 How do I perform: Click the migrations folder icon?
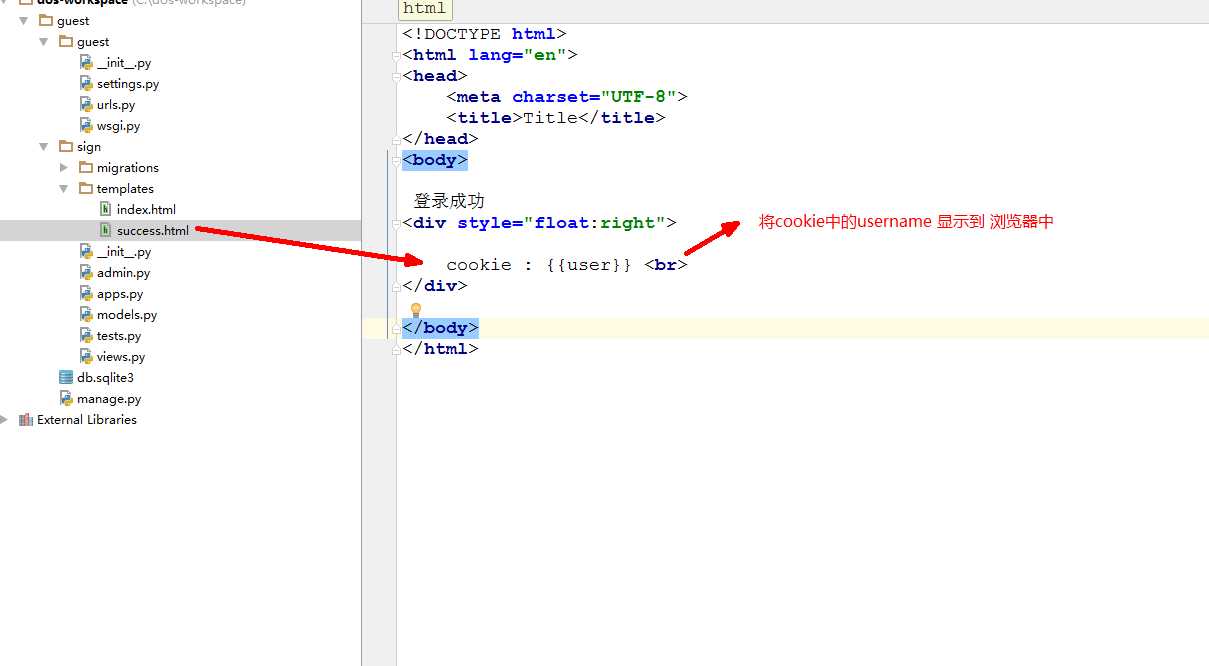point(86,167)
